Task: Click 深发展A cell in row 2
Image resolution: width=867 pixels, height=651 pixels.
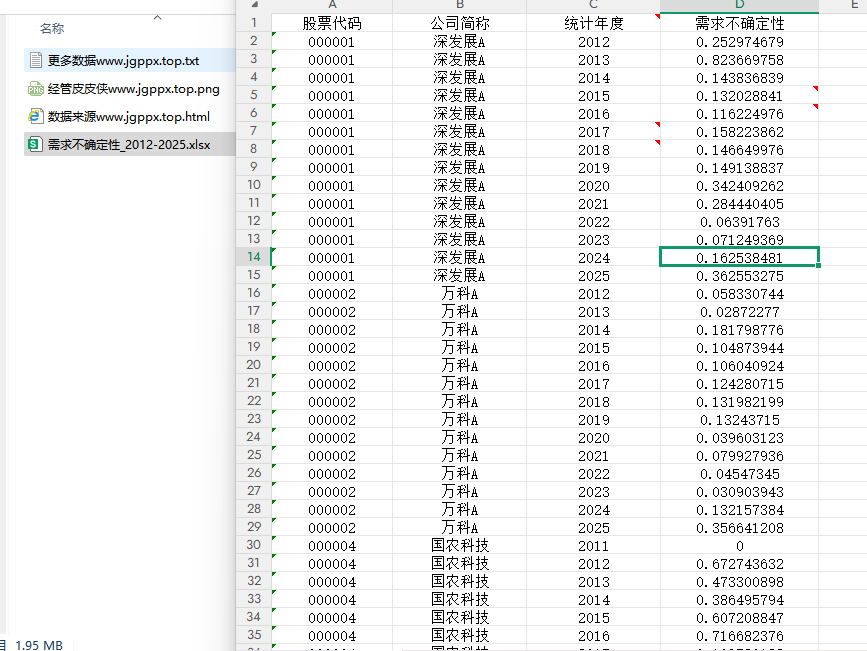Action: (459, 42)
